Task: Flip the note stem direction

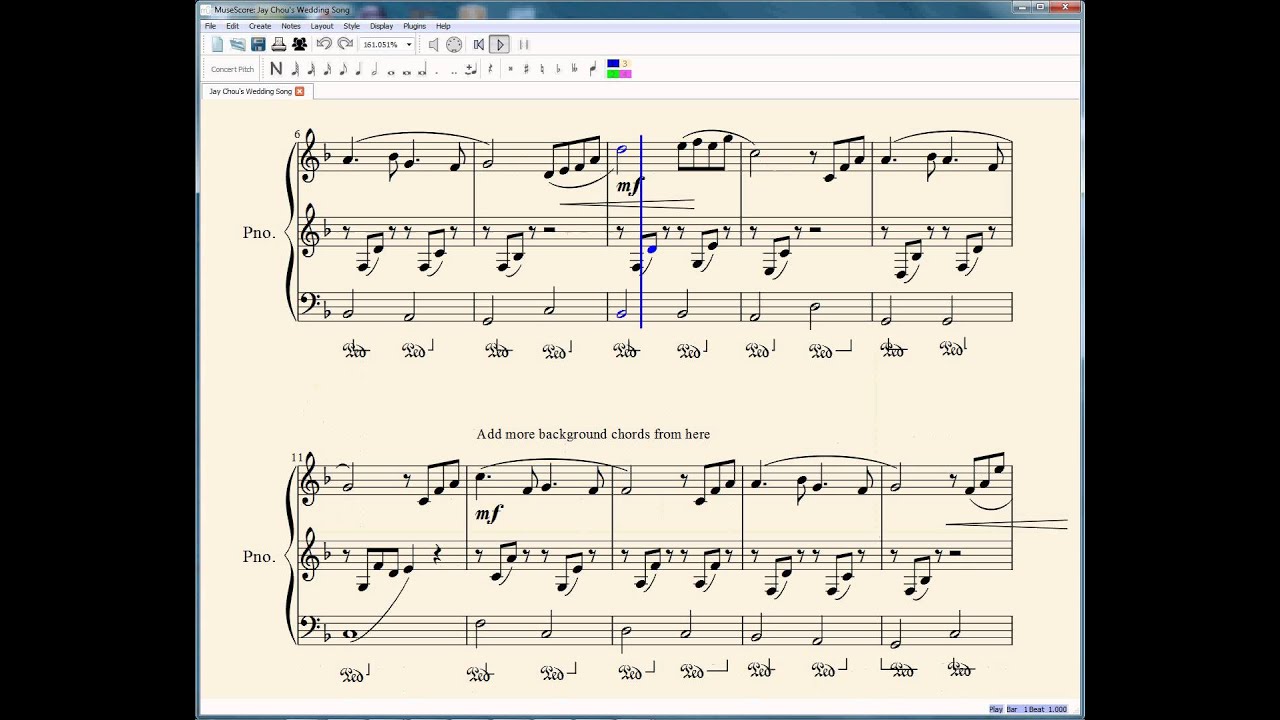Action: 592,69
